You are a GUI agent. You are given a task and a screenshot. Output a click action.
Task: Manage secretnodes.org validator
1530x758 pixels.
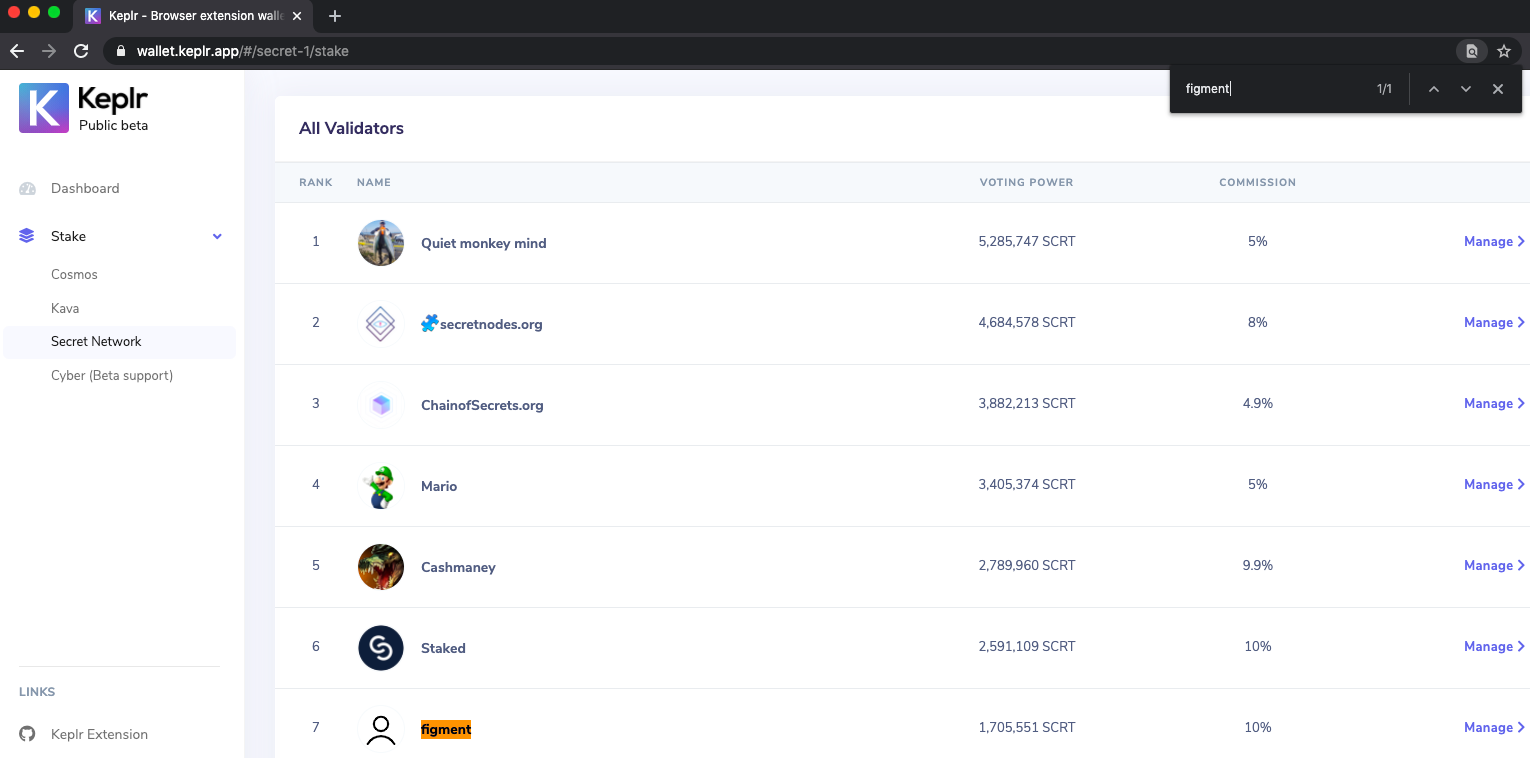[1494, 322]
